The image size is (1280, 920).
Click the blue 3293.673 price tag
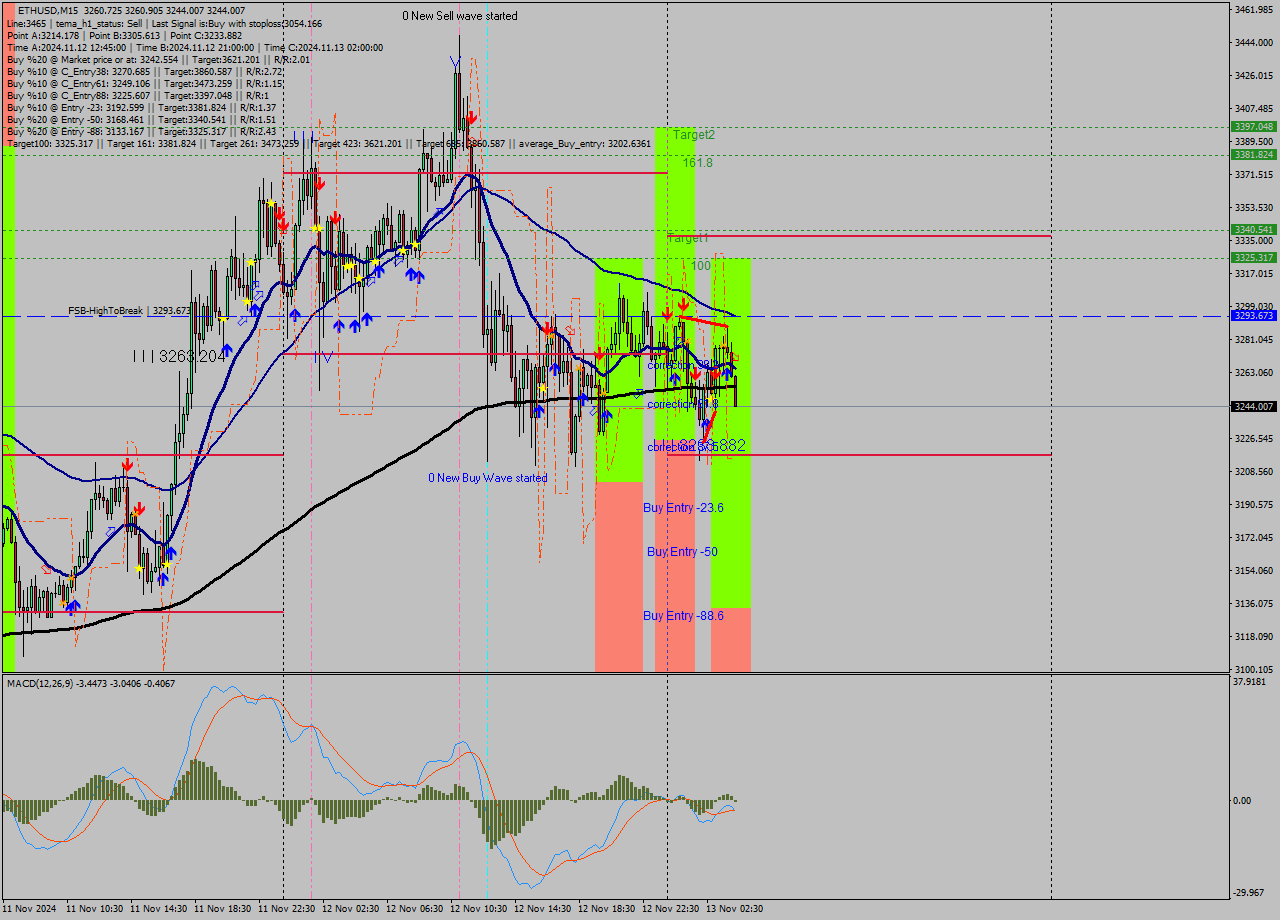[1253, 316]
